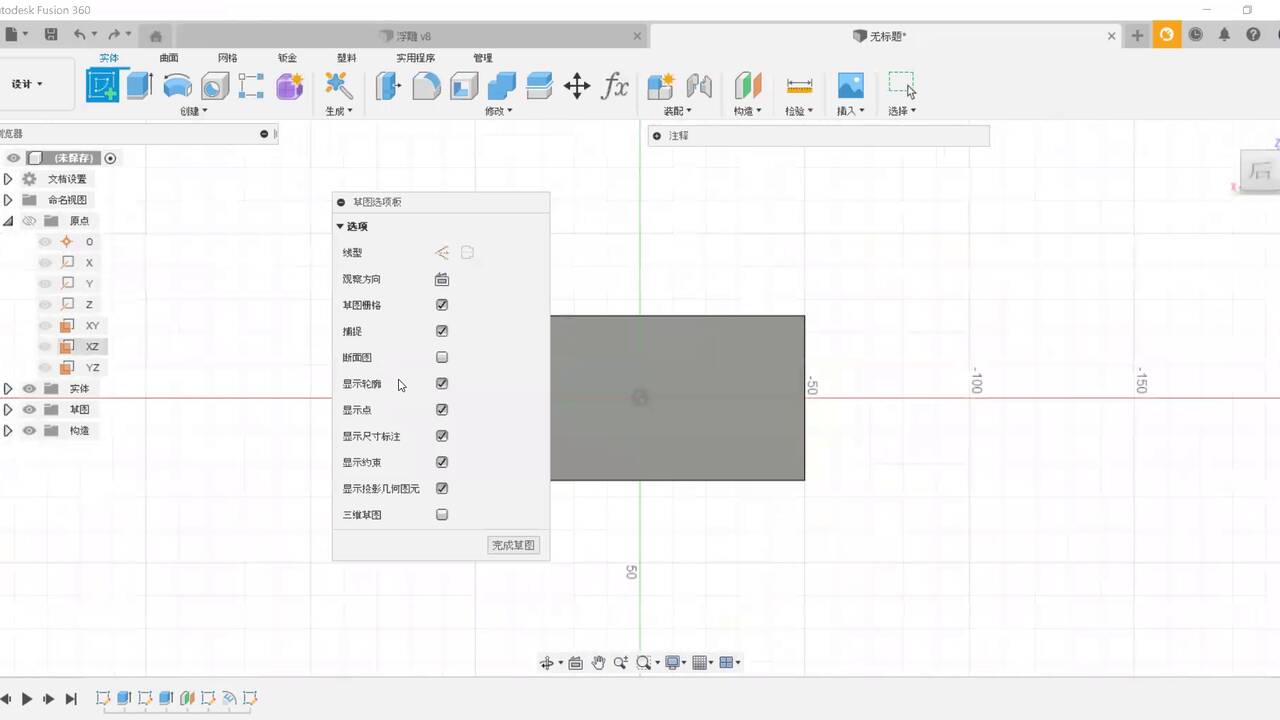Image resolution: width=1280 pixels, height=720 pixels.
Task: Select the Offset Face tool
Action: point(539,86)
